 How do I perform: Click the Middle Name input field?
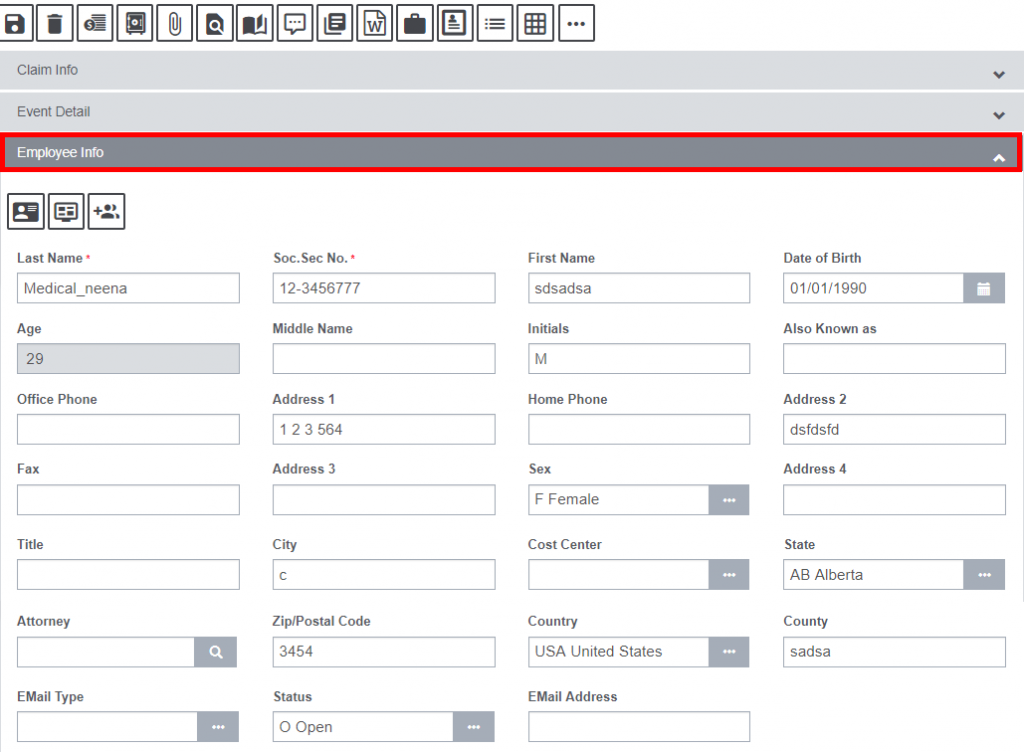pos(383,359)
